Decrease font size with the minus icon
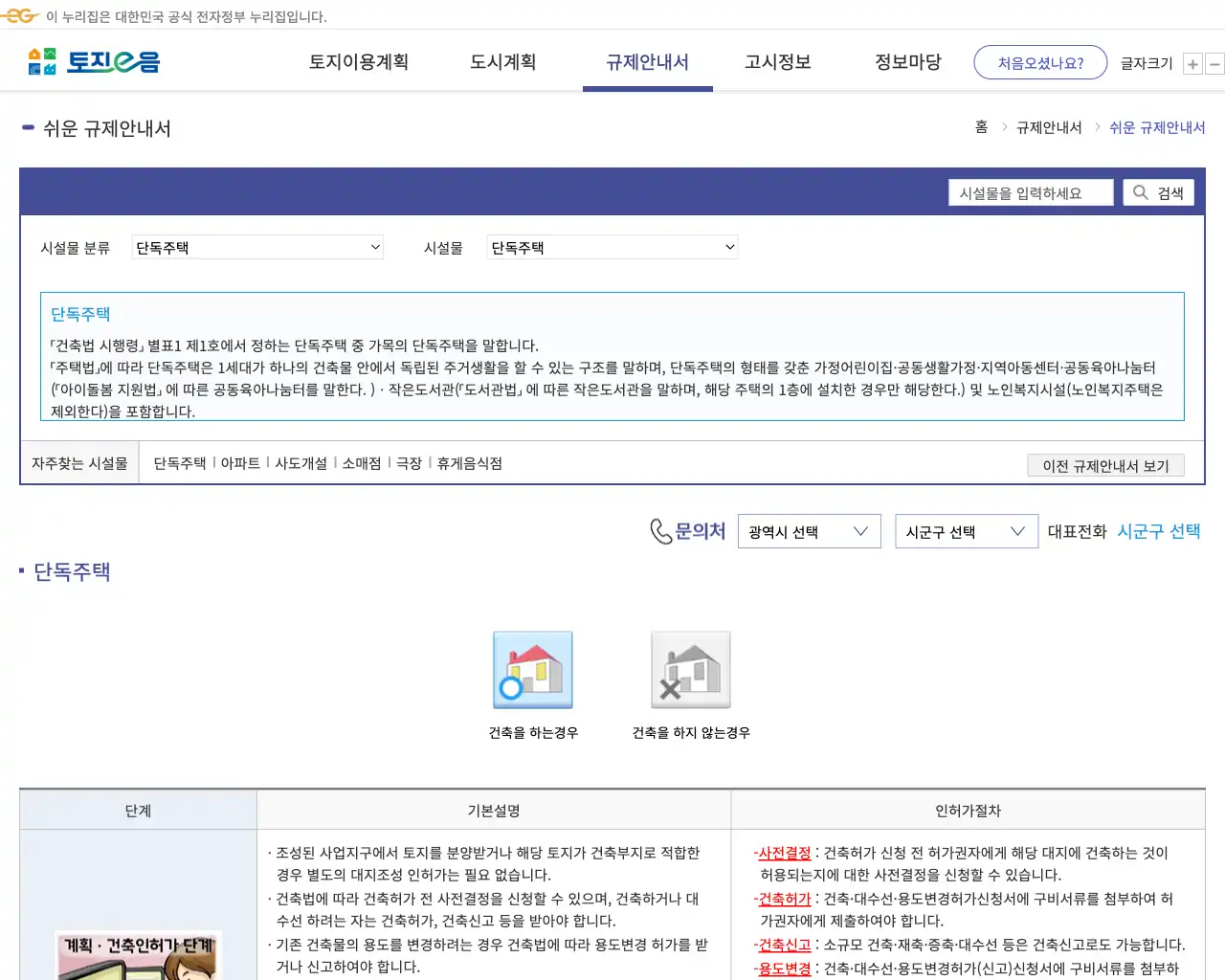The image size is (1225, 980). (1214, 63)
